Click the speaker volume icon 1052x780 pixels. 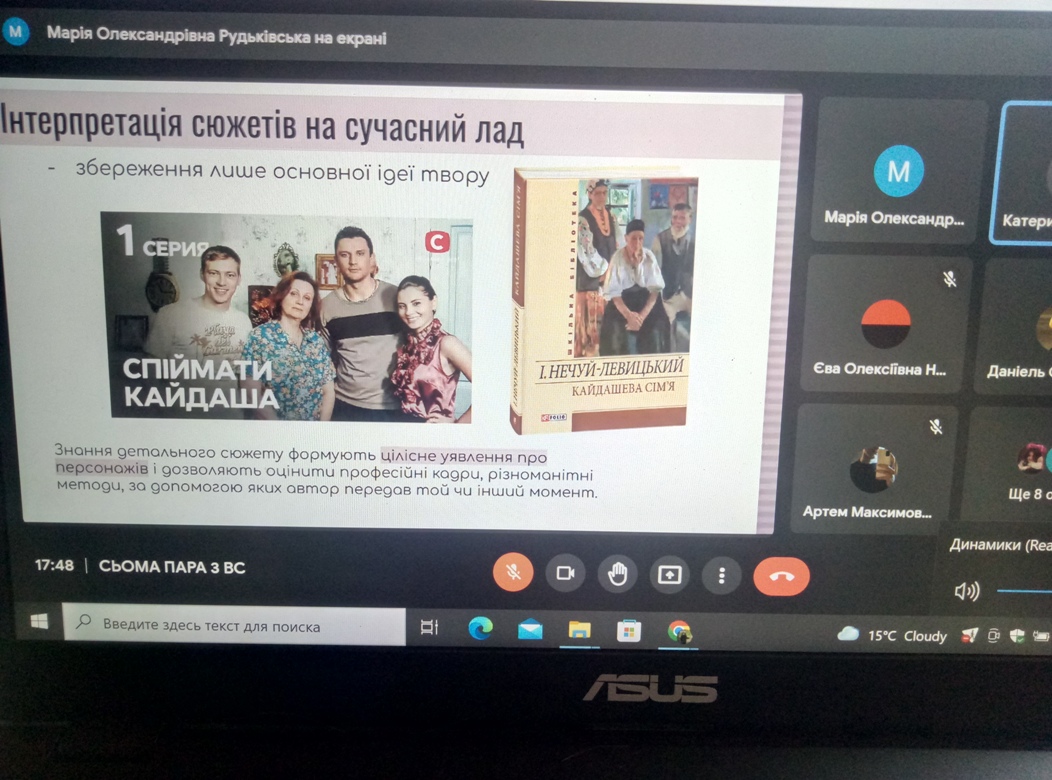966,591
